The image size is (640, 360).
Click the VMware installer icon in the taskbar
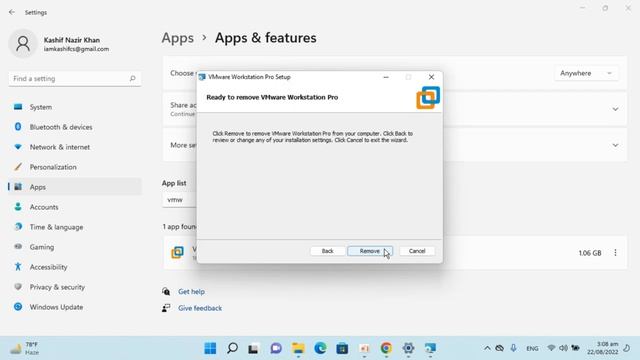click(x=430, y=348)
